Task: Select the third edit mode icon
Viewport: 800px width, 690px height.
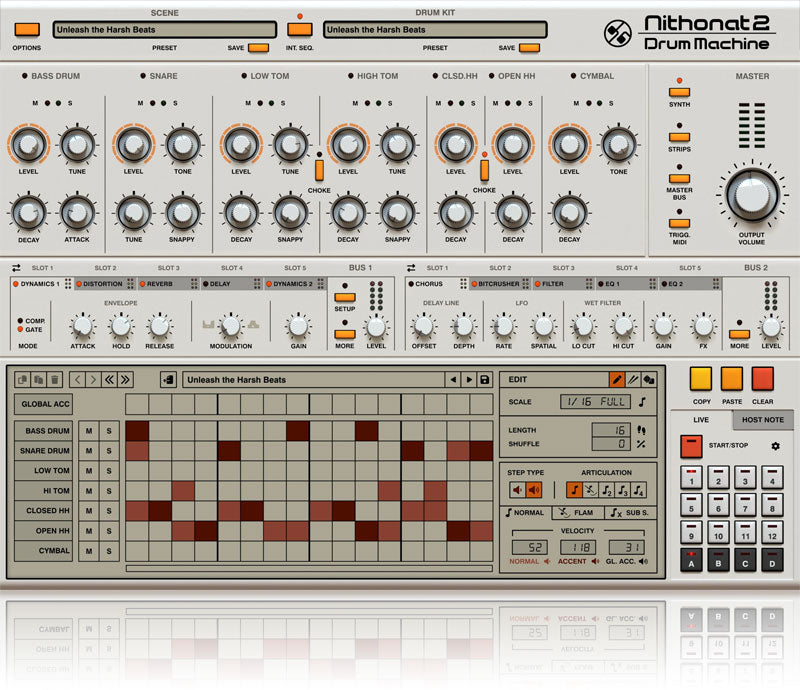Action: click(648, 379)
